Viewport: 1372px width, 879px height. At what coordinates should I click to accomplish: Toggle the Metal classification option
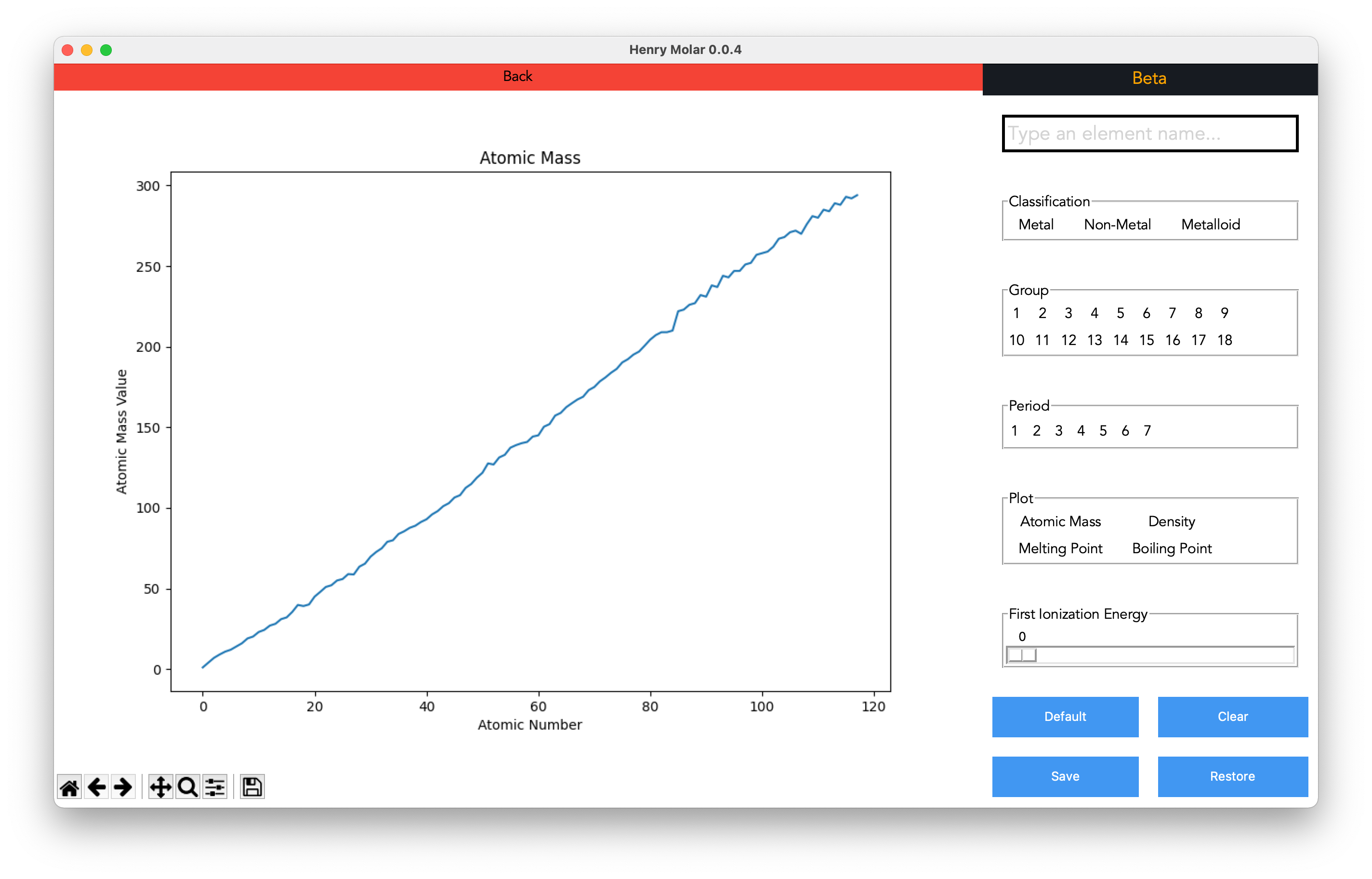tap(1035, 224)
